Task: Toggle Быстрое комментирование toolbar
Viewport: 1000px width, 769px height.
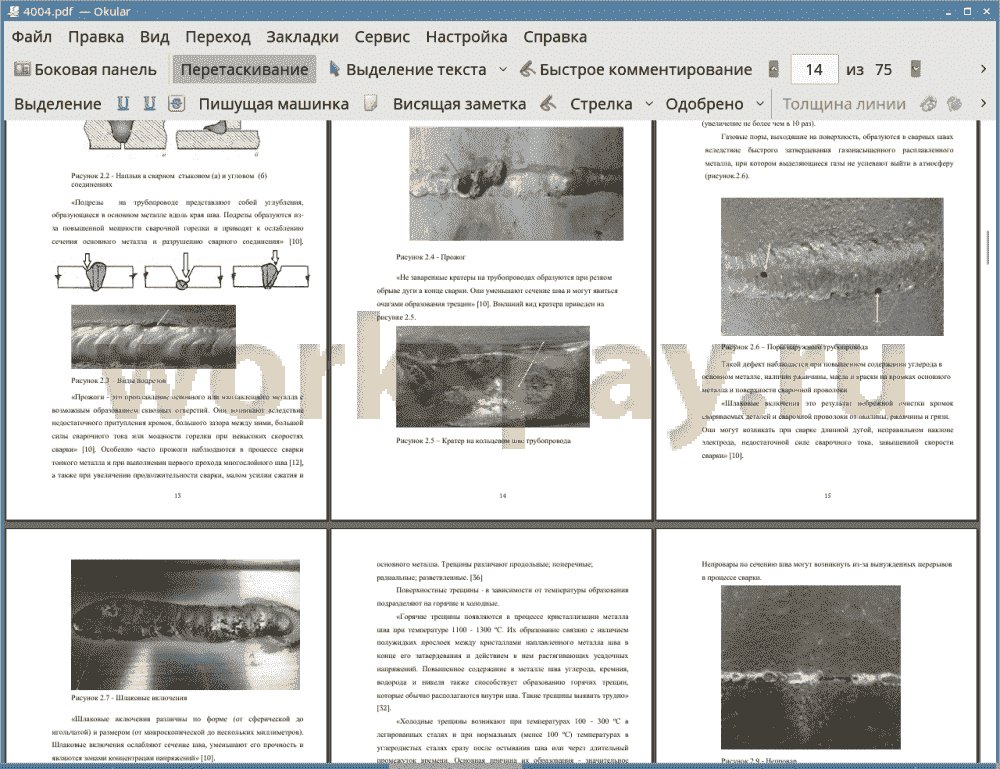Action: (x=636, y=70)
